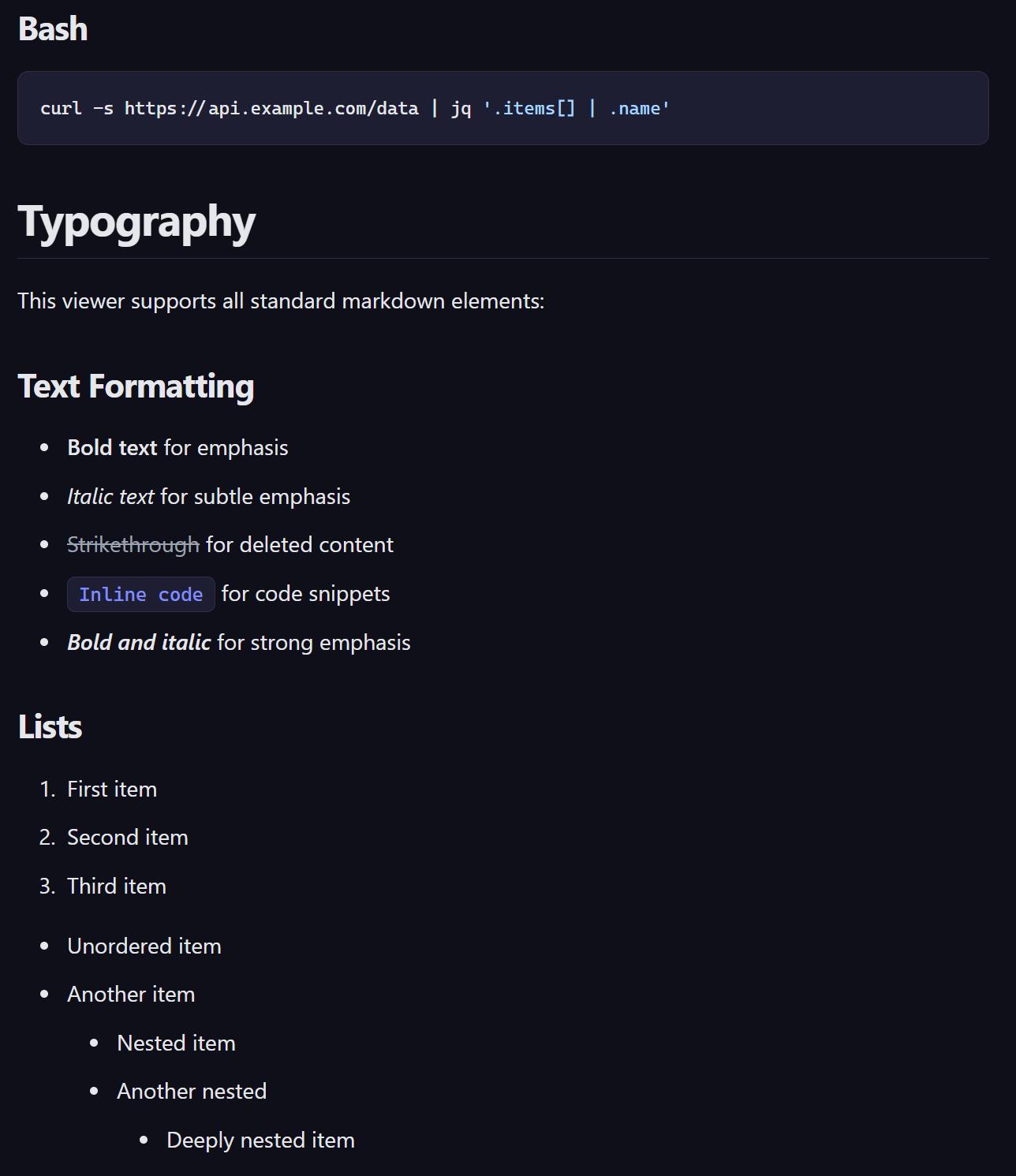Click the '.items[] | .name' jq string
This screenshot has height=1176, width=1016.
(x=576, y=108)
